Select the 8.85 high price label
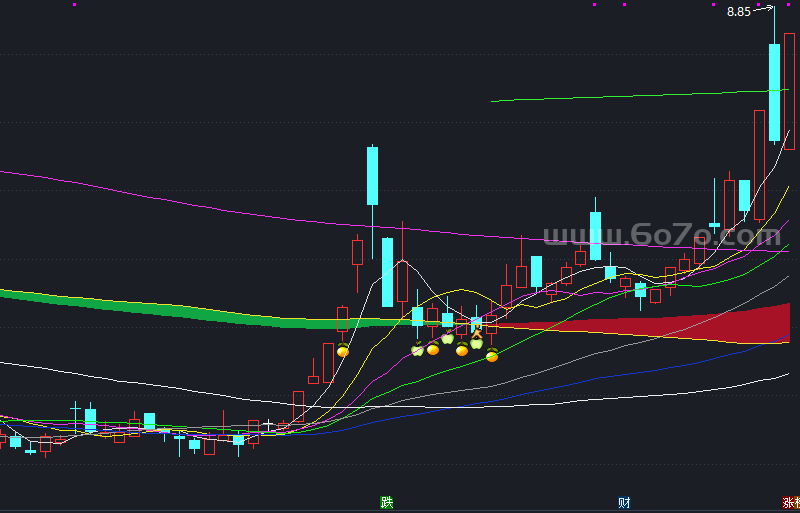 point(739,12)
